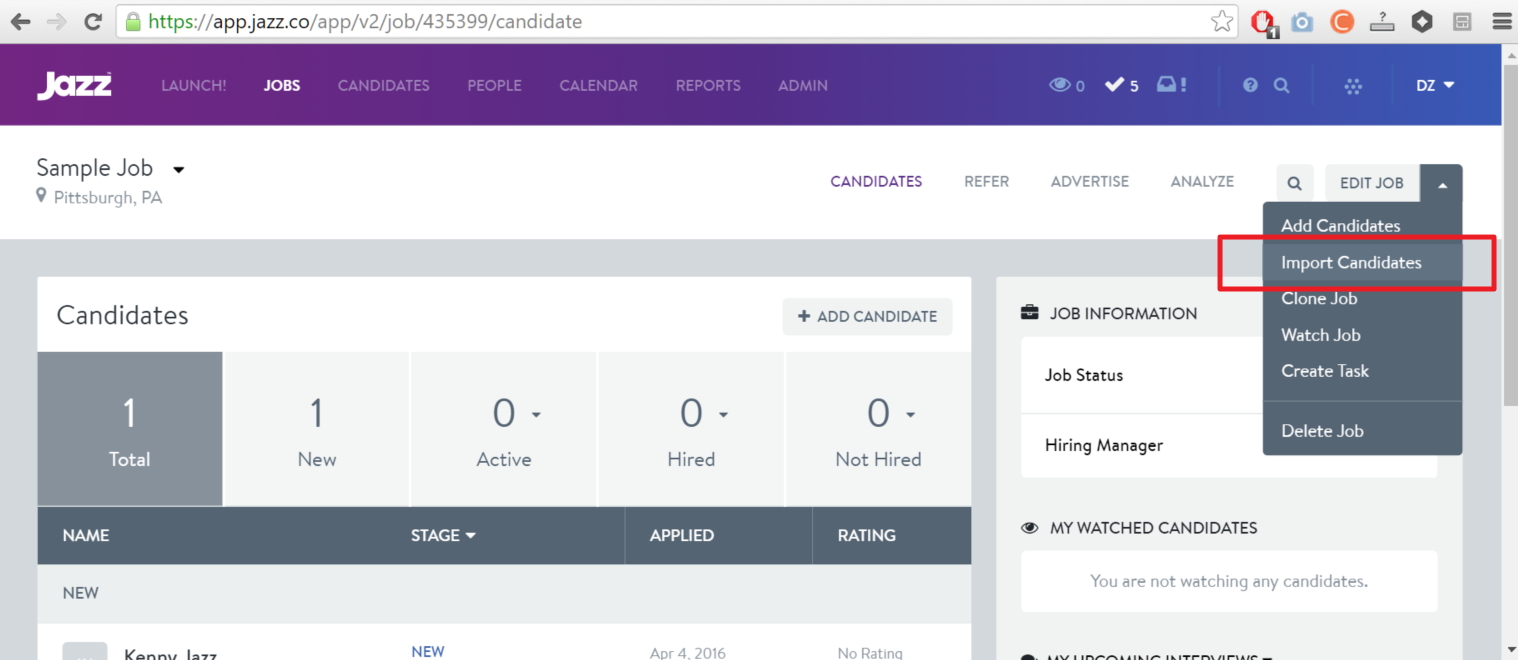The width and height of the screenshot is (1518, 660).
Task: Click the header search magnifier icon
Action: (1281, 86)
